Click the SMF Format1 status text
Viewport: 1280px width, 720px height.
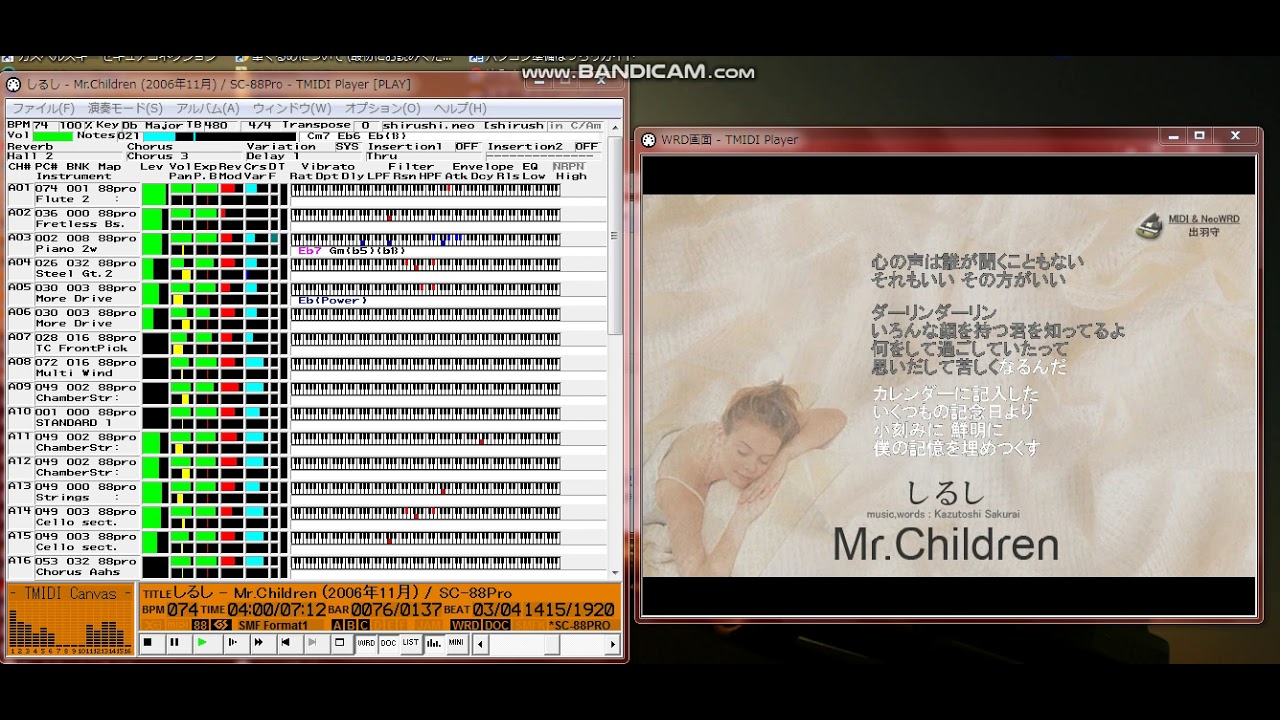273,625
